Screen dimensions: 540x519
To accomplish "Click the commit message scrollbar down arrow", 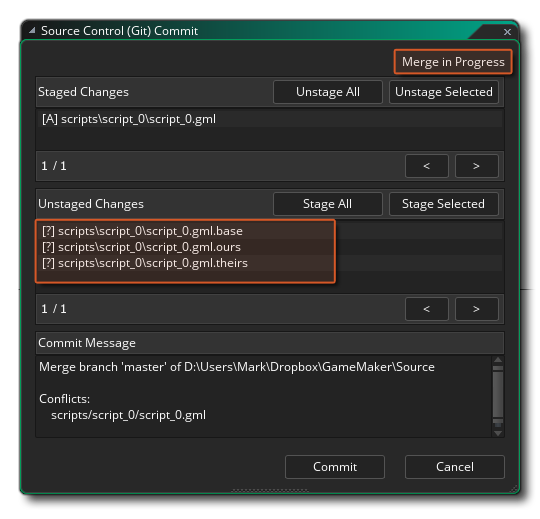I will pyautogui.click(x=498, y=433).
